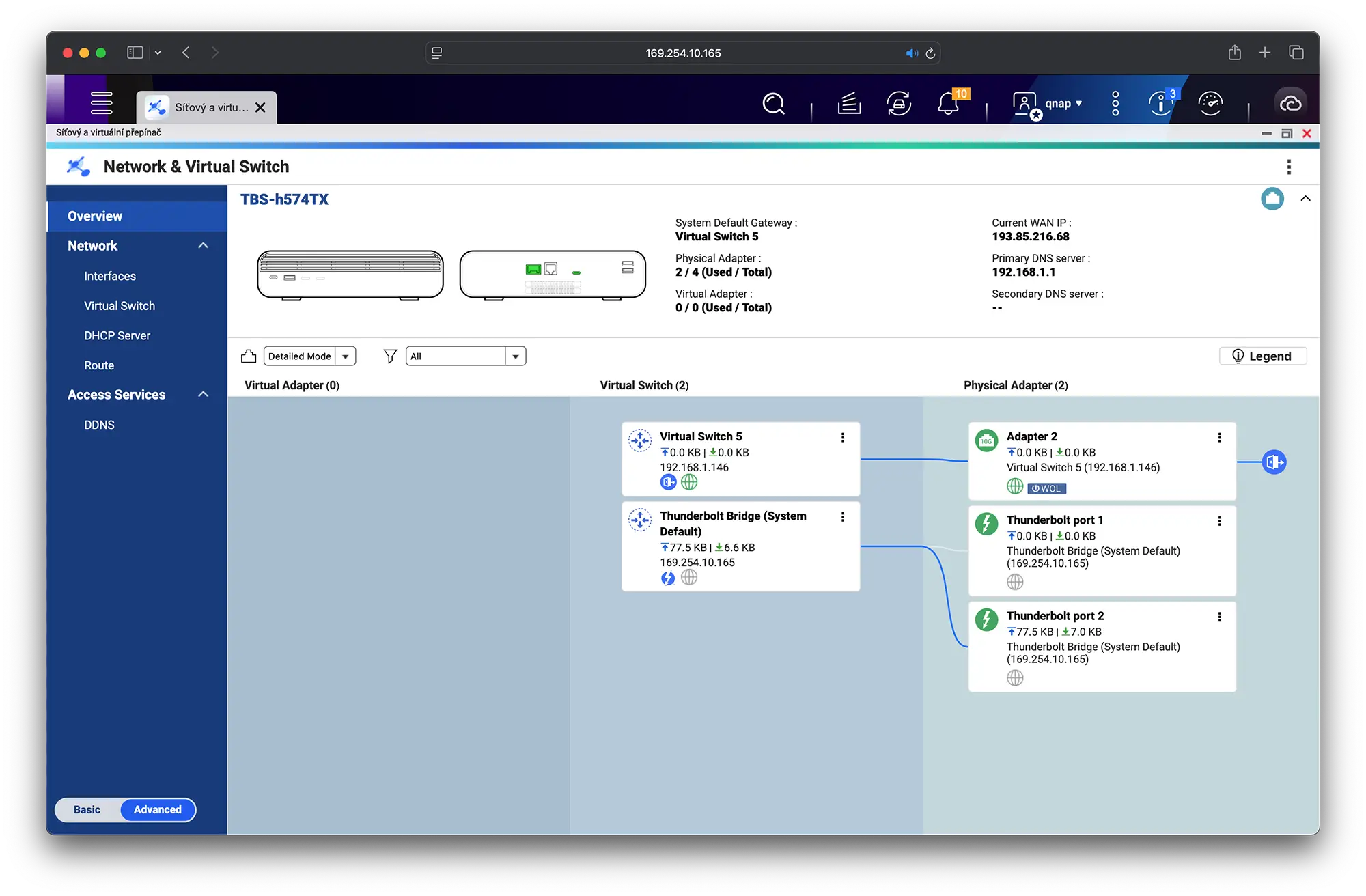Collapse the device overview panel chevron
This screenshot has height=896, width=1366.
tap(1305, 199)
